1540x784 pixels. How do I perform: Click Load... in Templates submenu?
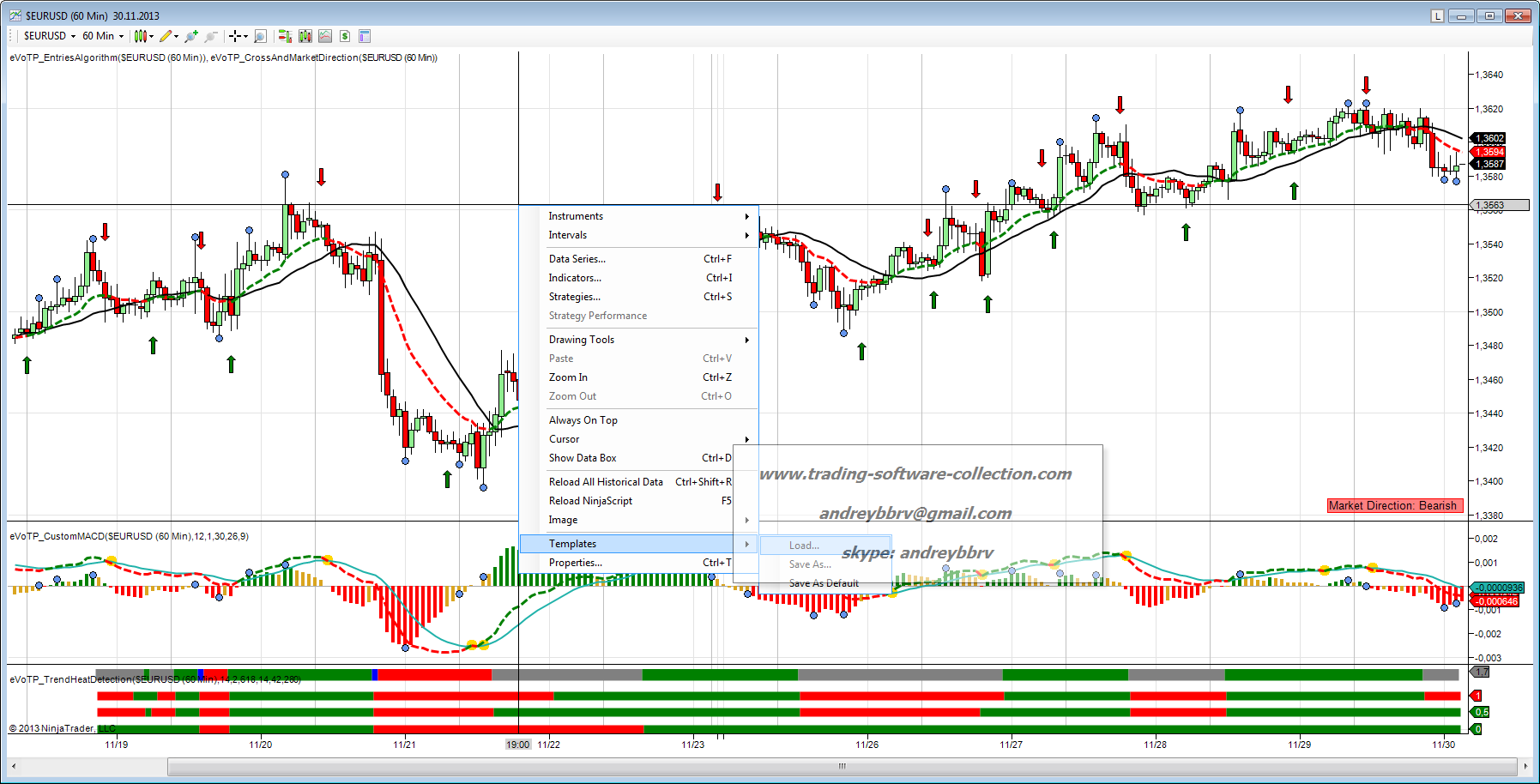[x=804, y=546]
